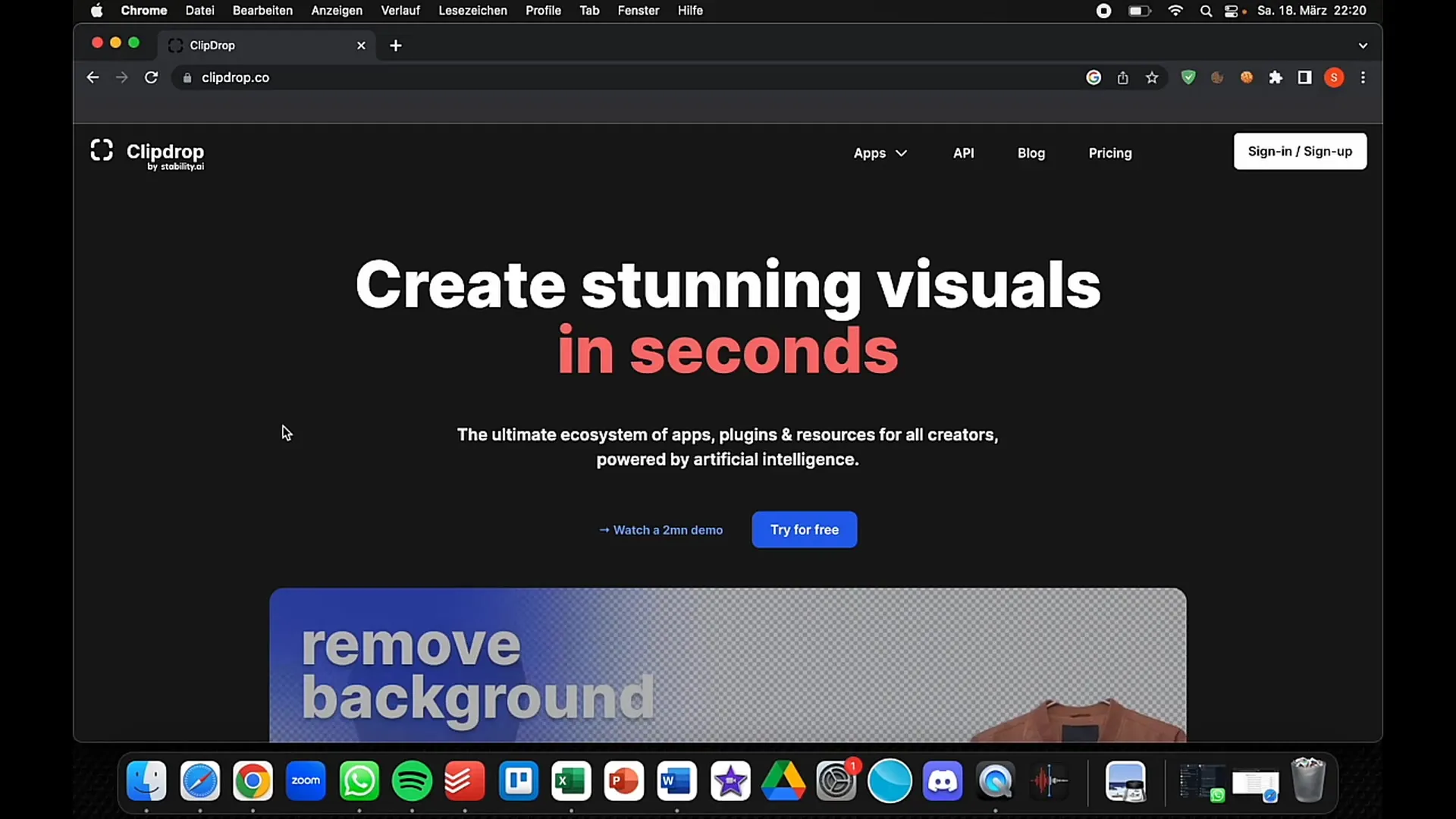Open System Settings from the dock
Viewport: 1456px width, 819px height.
click(x=836, y=781)
